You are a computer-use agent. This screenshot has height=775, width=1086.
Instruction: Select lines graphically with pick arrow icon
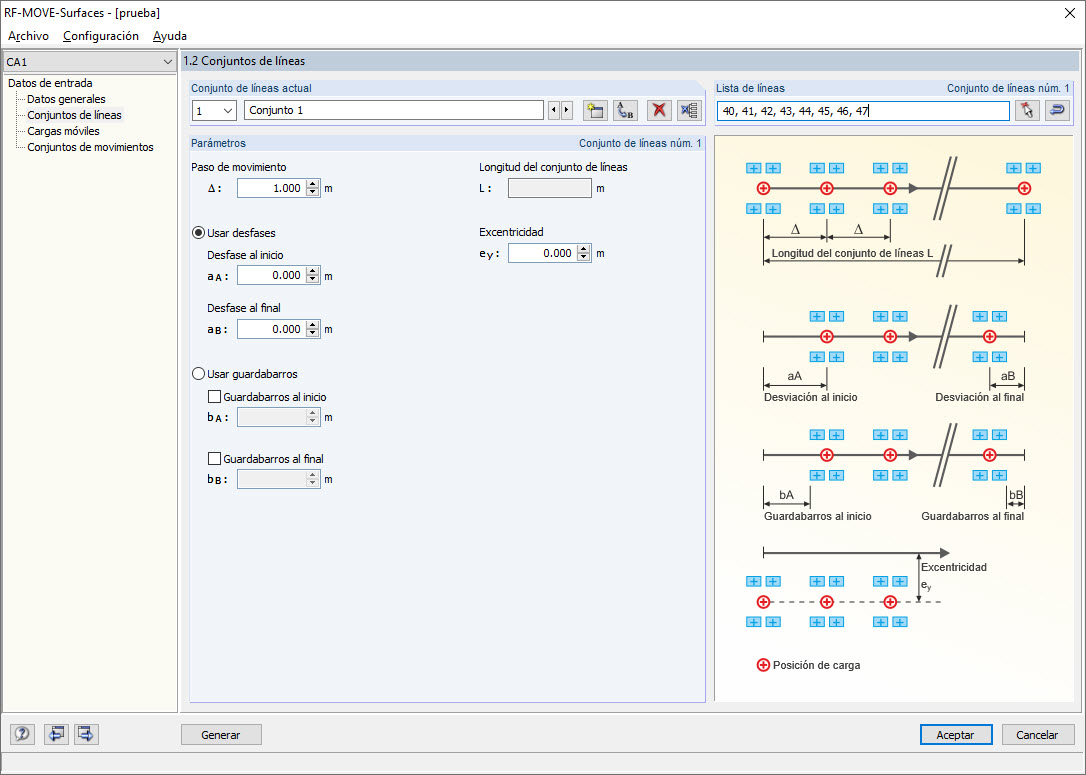pos(1028,110)
